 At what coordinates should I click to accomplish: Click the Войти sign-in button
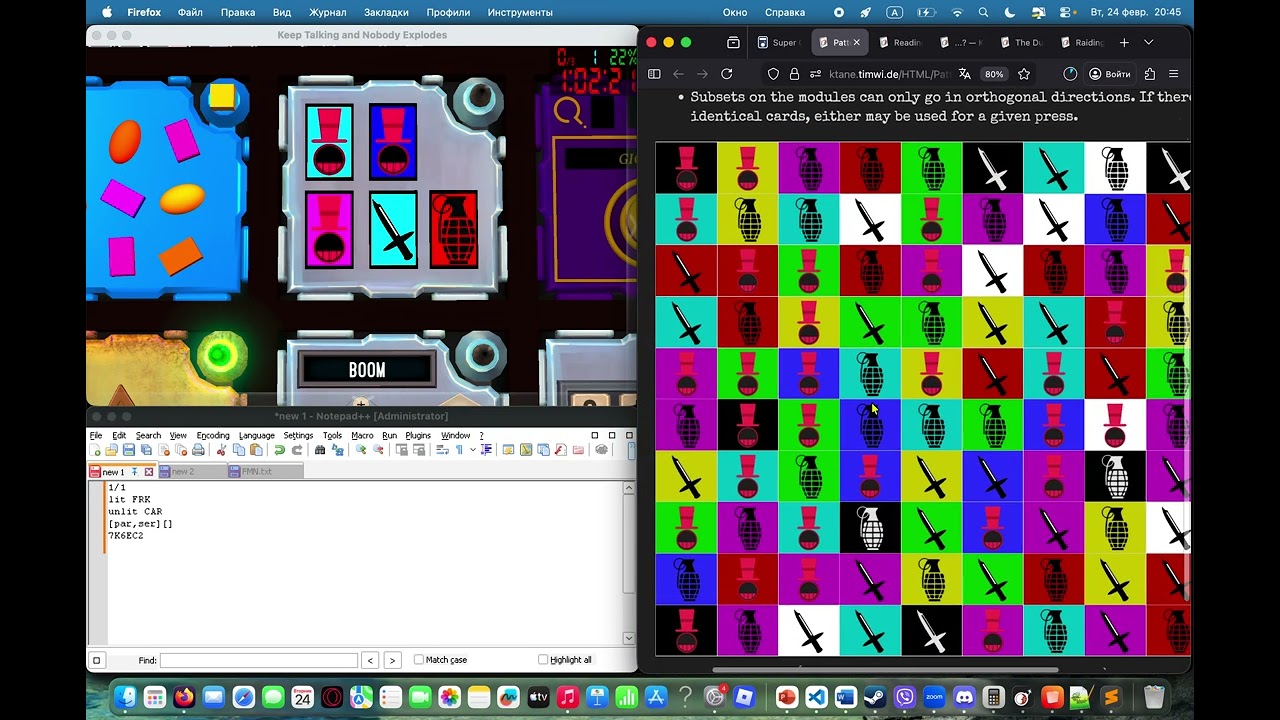click(1110, 74)
